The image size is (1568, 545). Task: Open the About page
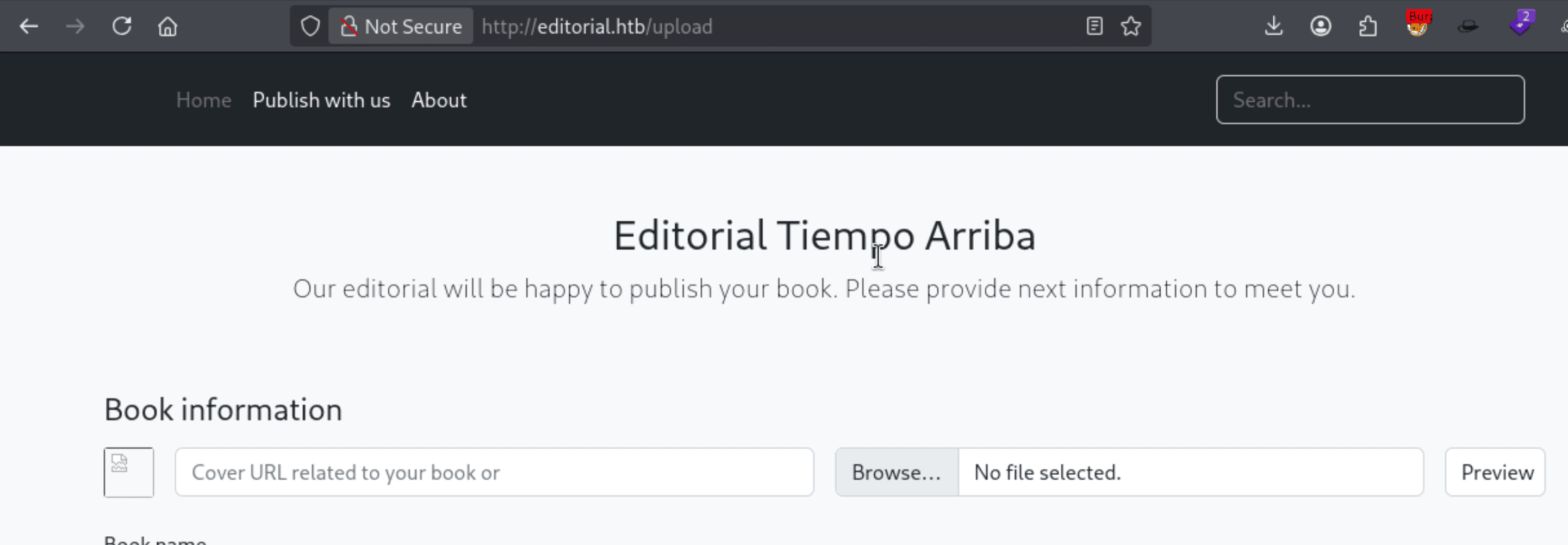(x=439, y=100)
